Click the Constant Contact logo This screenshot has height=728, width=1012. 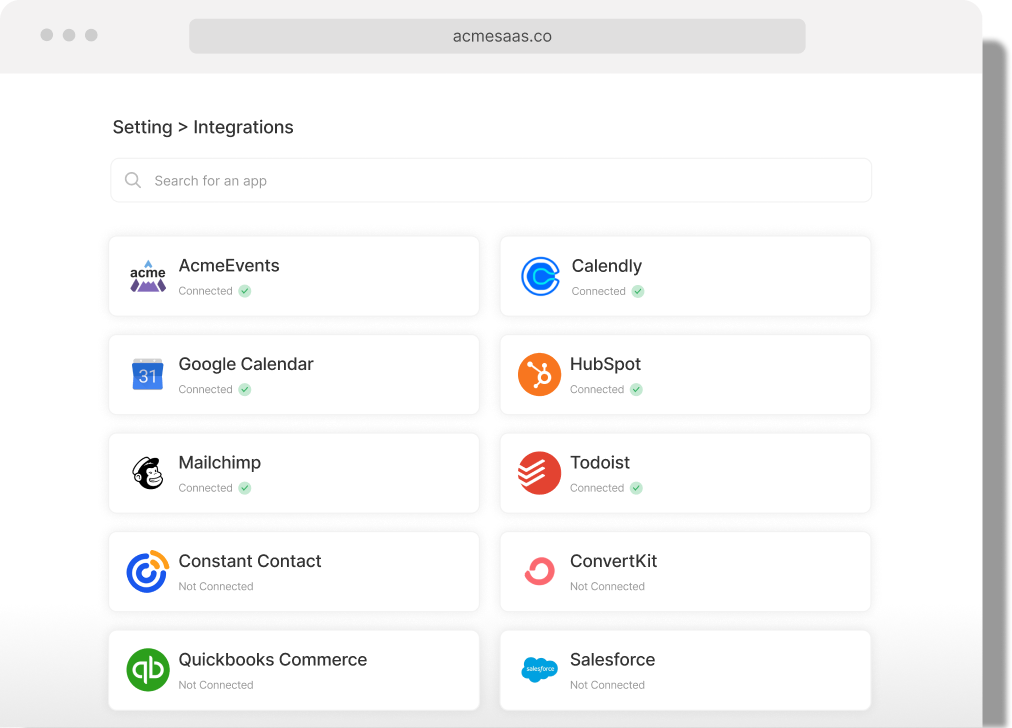coord(148,571)
